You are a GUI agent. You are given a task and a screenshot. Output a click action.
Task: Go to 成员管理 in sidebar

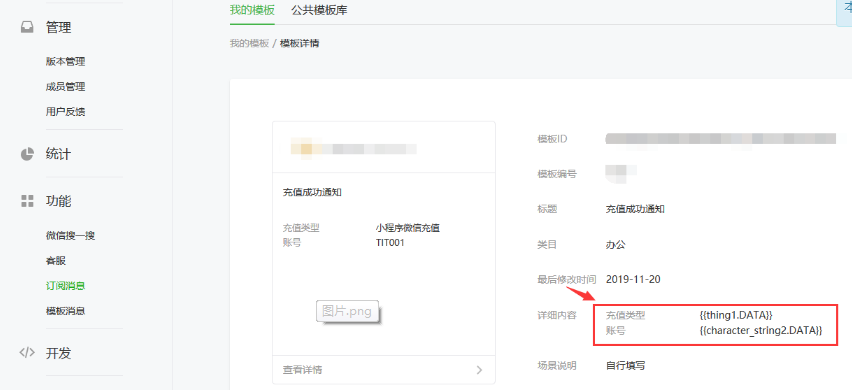pos(65,87)
